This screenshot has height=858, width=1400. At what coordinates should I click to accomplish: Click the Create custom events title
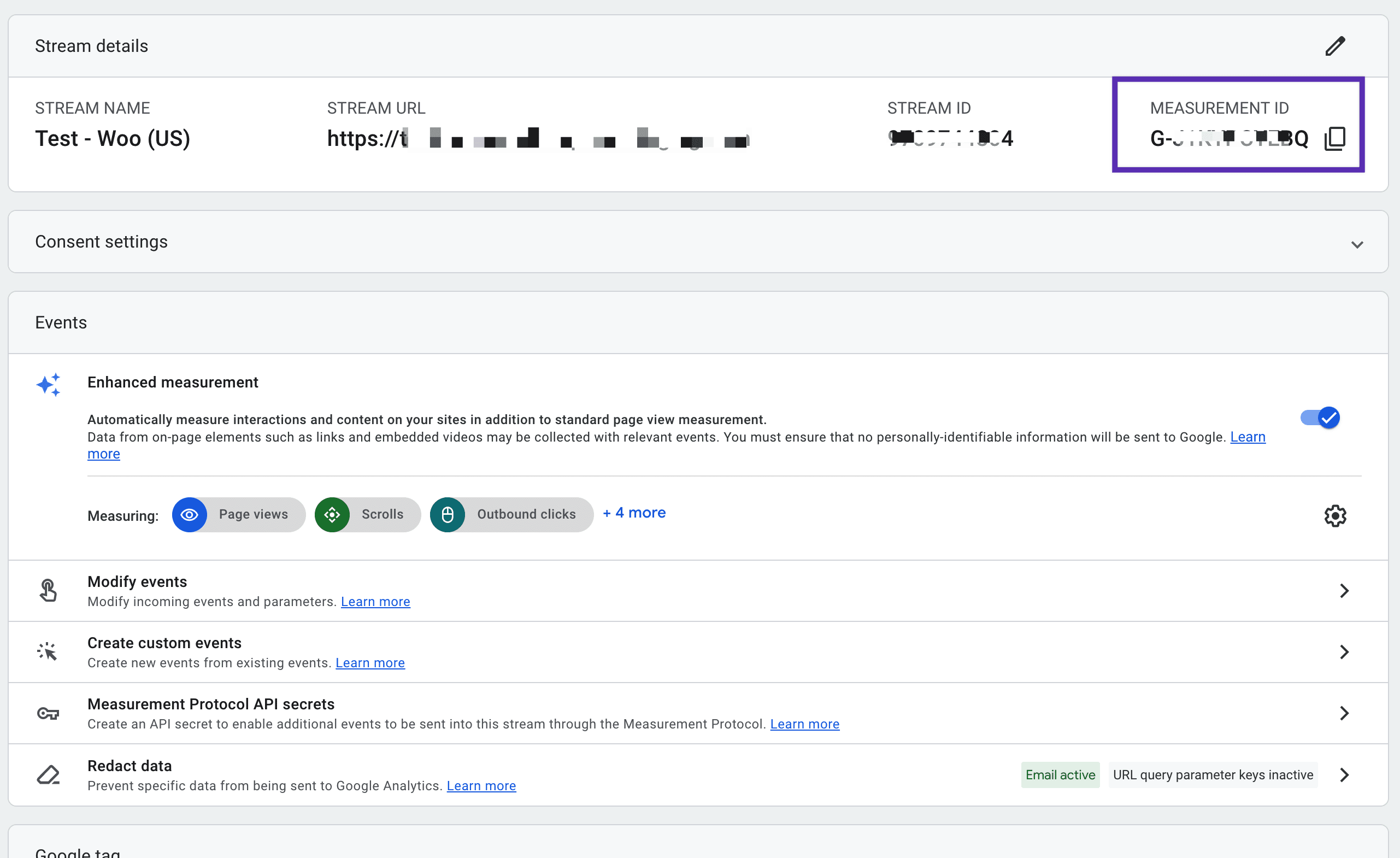point(164,643)
